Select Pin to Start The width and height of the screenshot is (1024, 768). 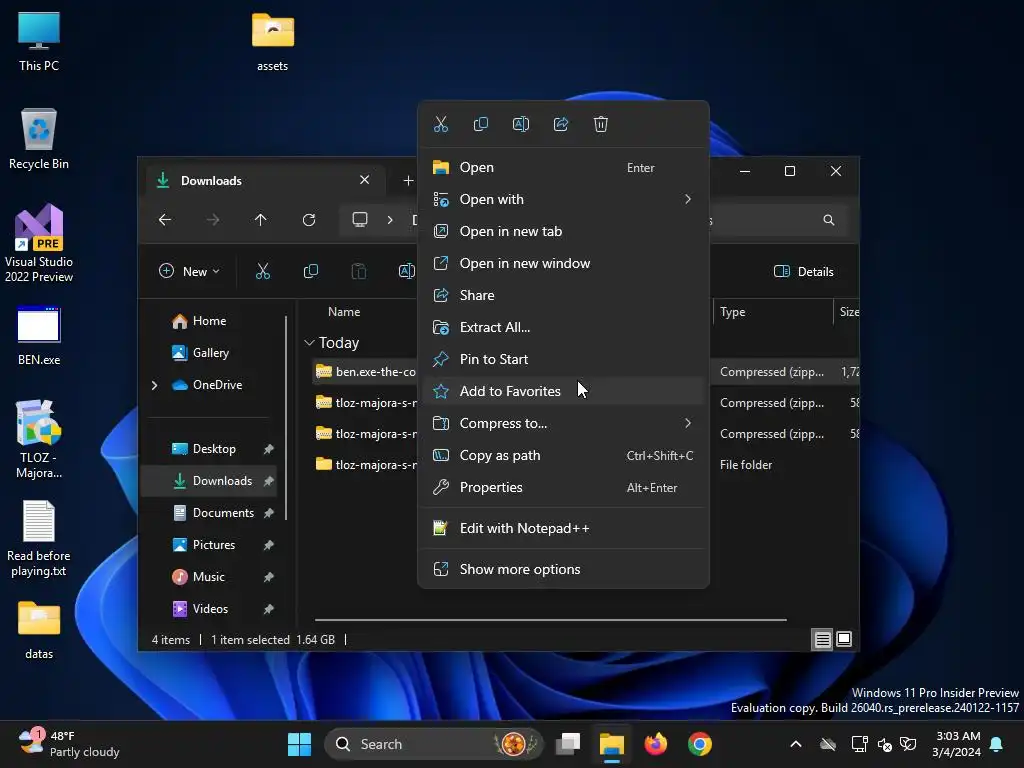coord(563,359)
